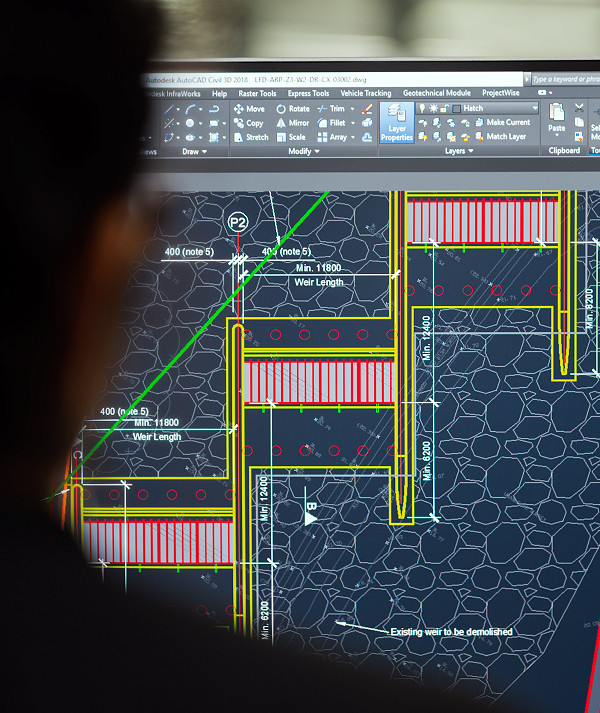This screenshot has width=600, height=713.
Task: Open the ribbon display options after ProjectWise
Action: coord(545,92)
